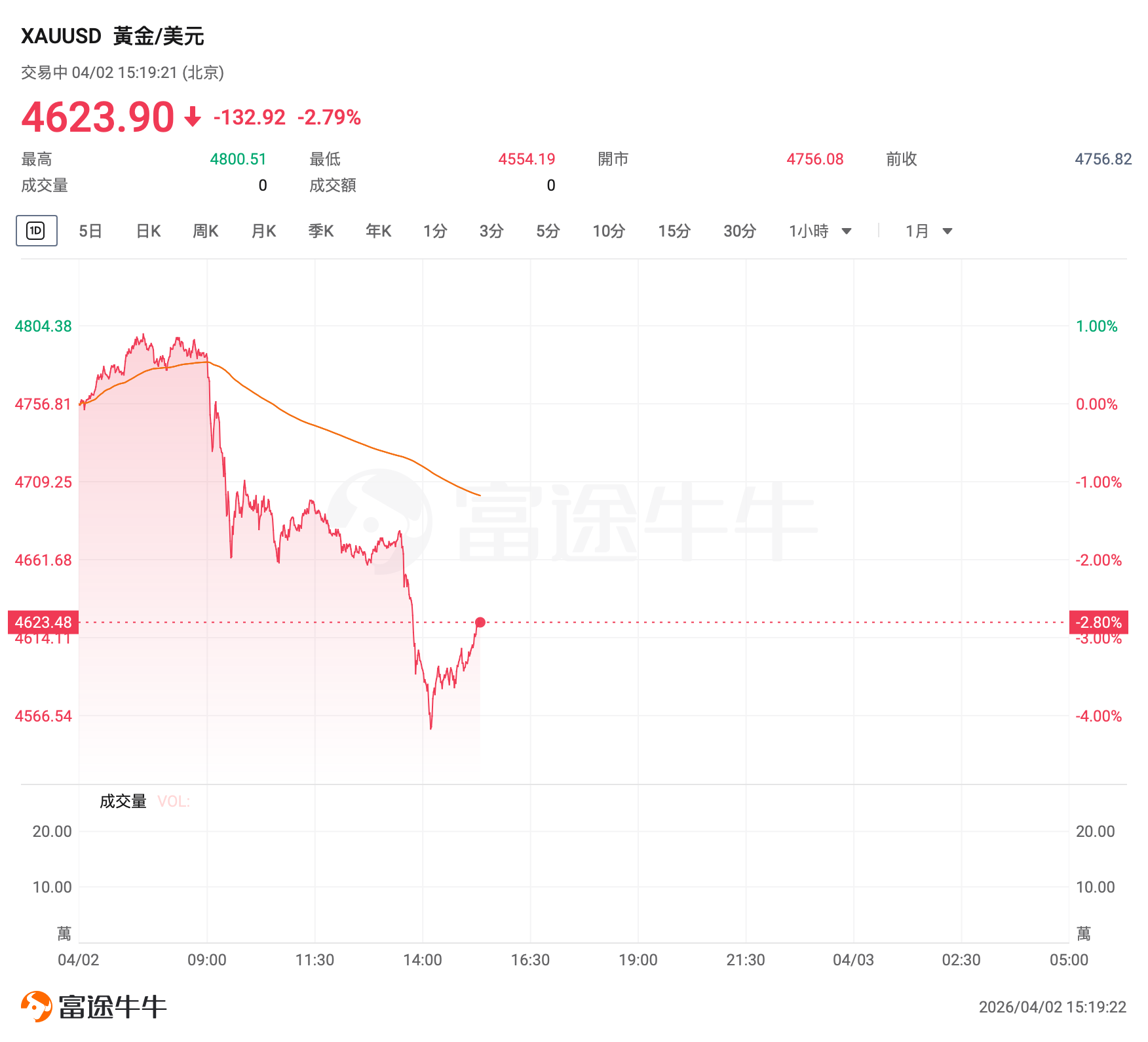
Task: Select the 月K monthly chart tab
Action: [263, 231]
